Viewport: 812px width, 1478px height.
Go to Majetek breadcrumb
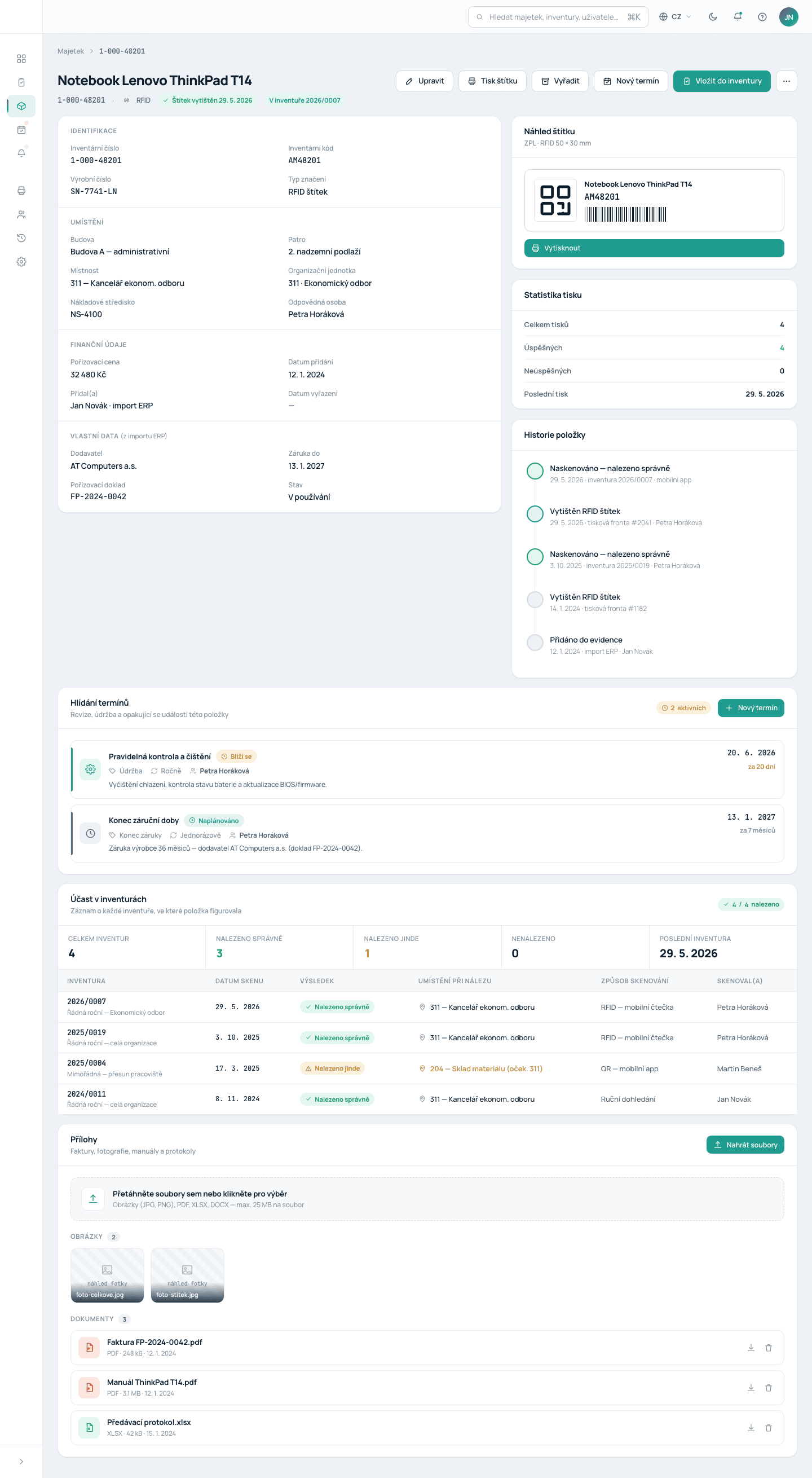click(70, 51)
